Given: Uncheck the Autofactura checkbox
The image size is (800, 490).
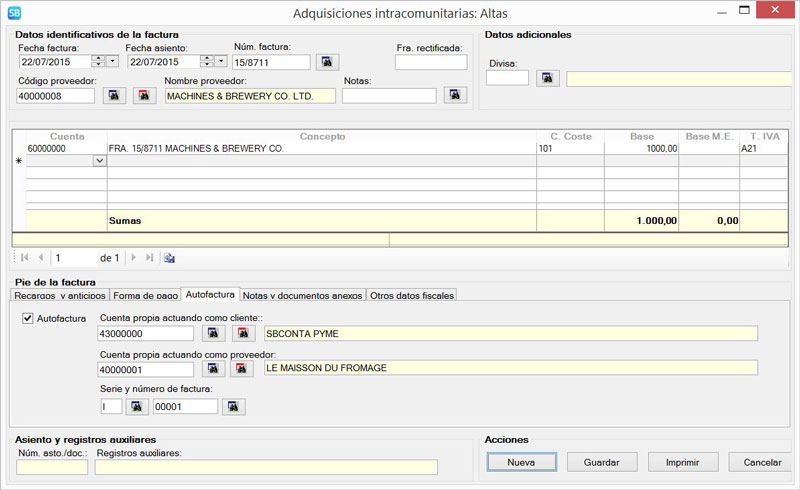Looking at the screenshot, I should (28, 319).
